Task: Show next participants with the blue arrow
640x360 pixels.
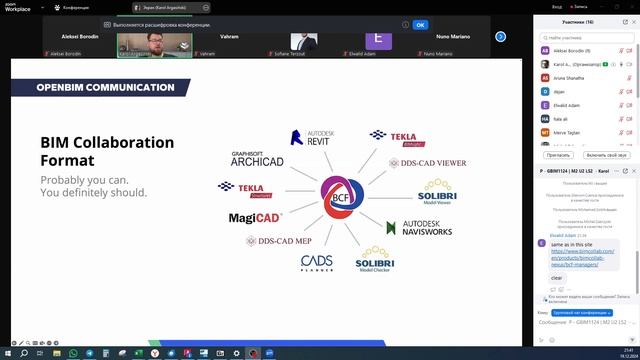Action: (x=500, y=37)
